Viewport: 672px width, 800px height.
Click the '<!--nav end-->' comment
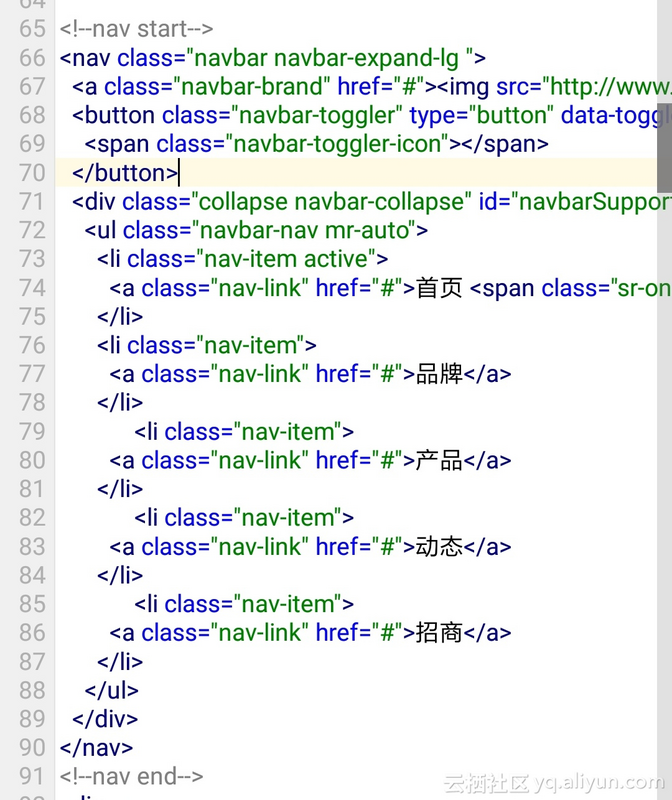click(x=131, y=777)
